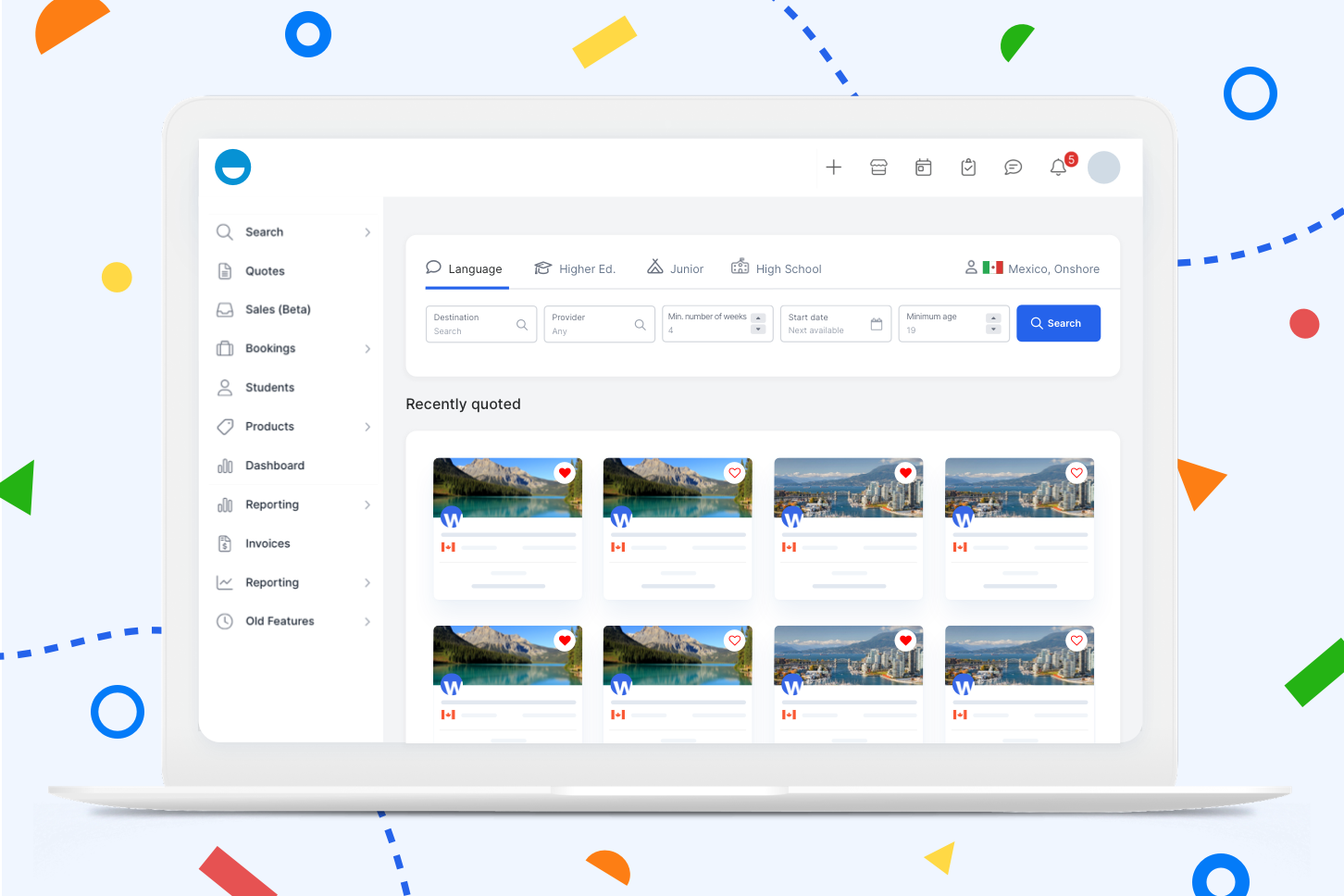Click the Products tag icon
1344x896 pixels.
(225, 427)
